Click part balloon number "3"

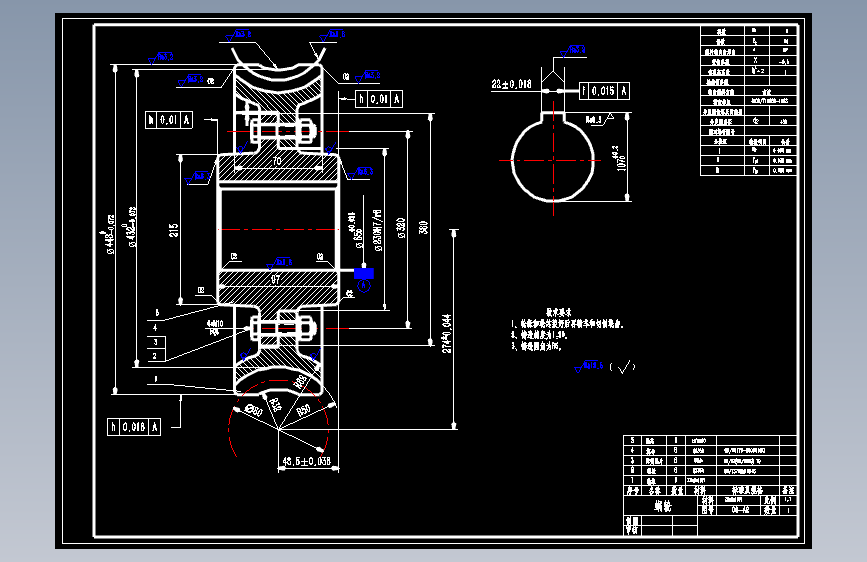point(156,342)
